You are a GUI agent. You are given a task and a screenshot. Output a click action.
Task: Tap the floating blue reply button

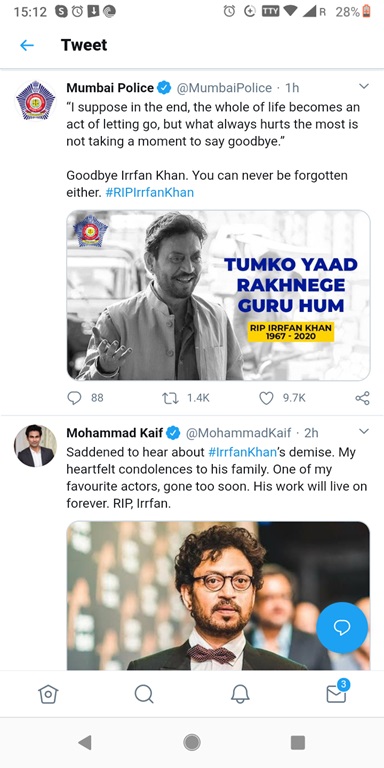tap(342, 627)
